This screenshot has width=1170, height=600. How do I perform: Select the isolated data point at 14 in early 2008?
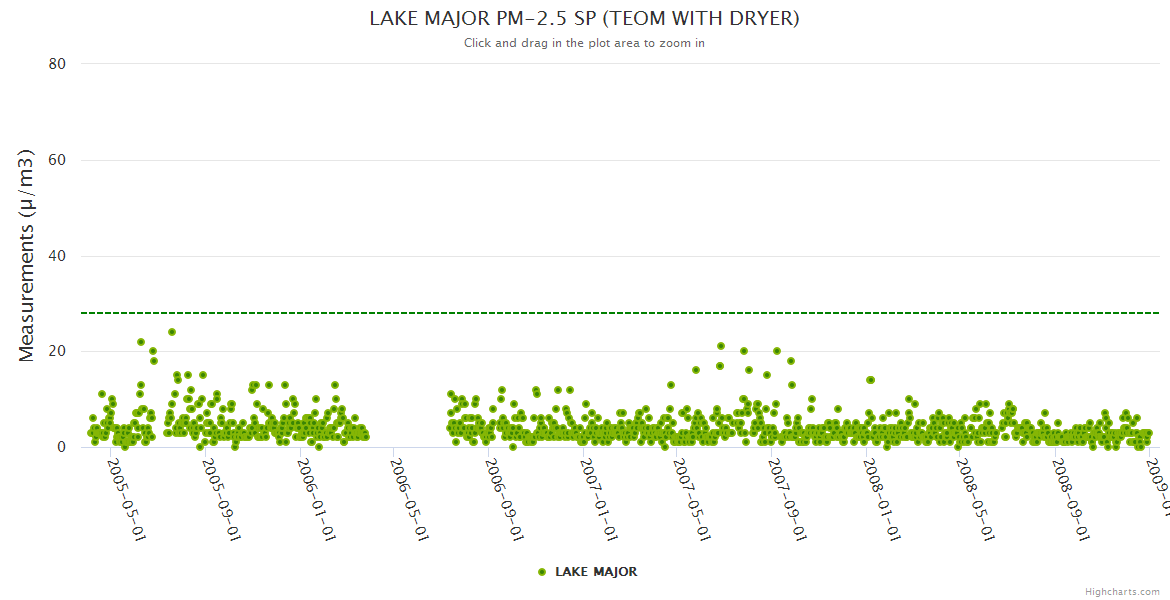[x=871, y=380]
